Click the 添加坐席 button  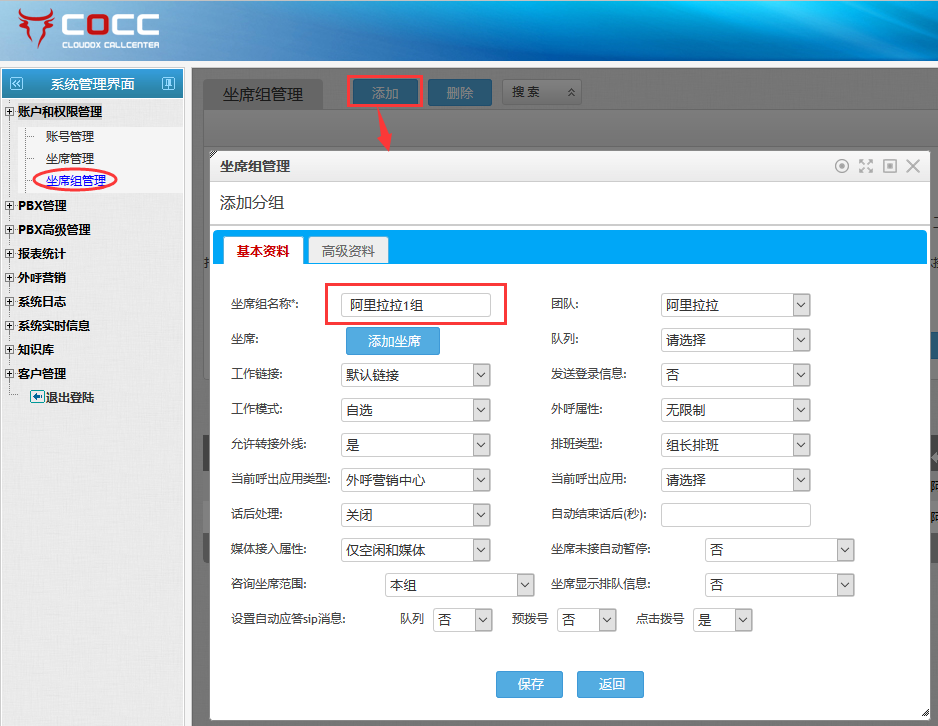coord(393,341)
